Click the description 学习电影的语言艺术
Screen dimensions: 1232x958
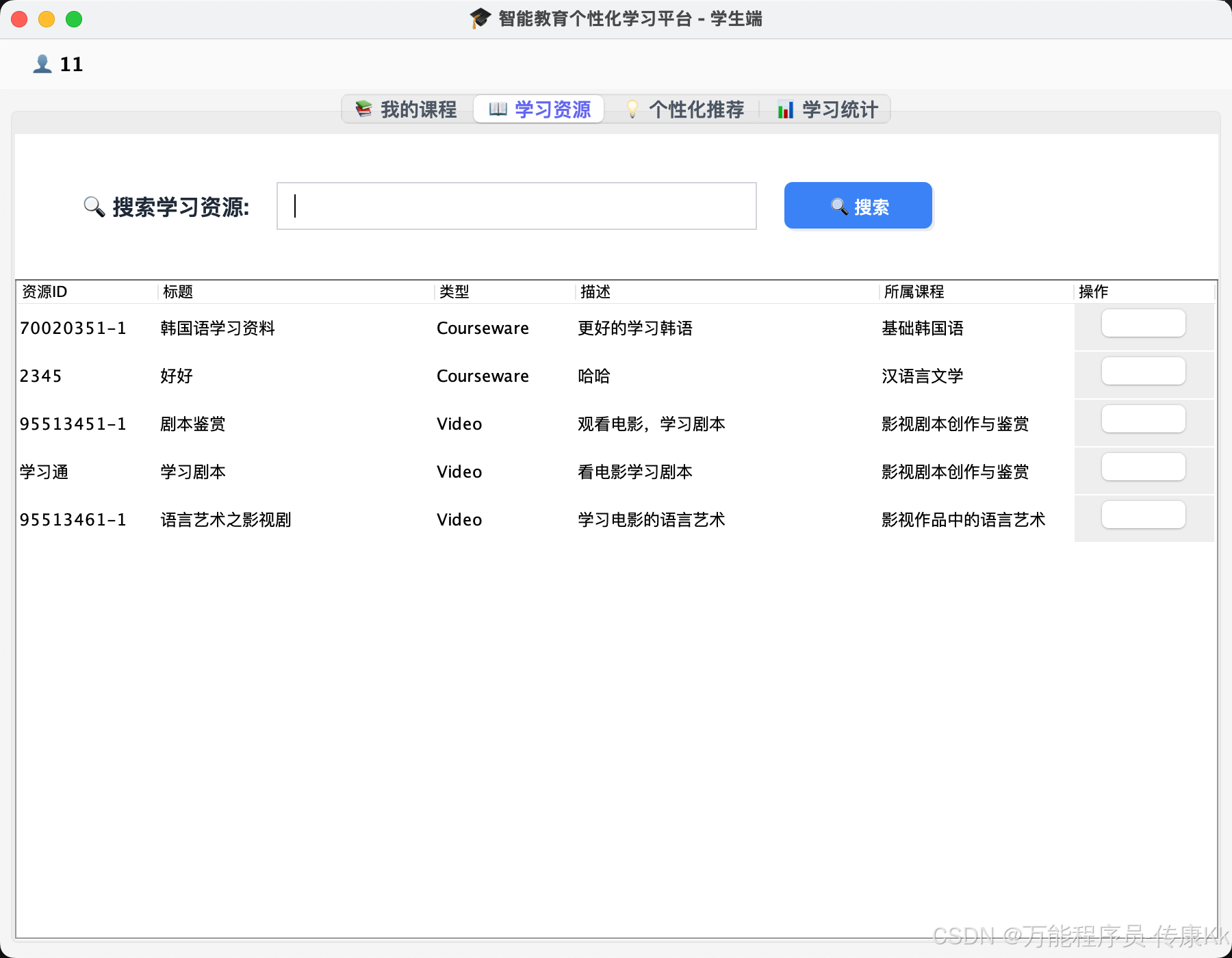(652, 520)
